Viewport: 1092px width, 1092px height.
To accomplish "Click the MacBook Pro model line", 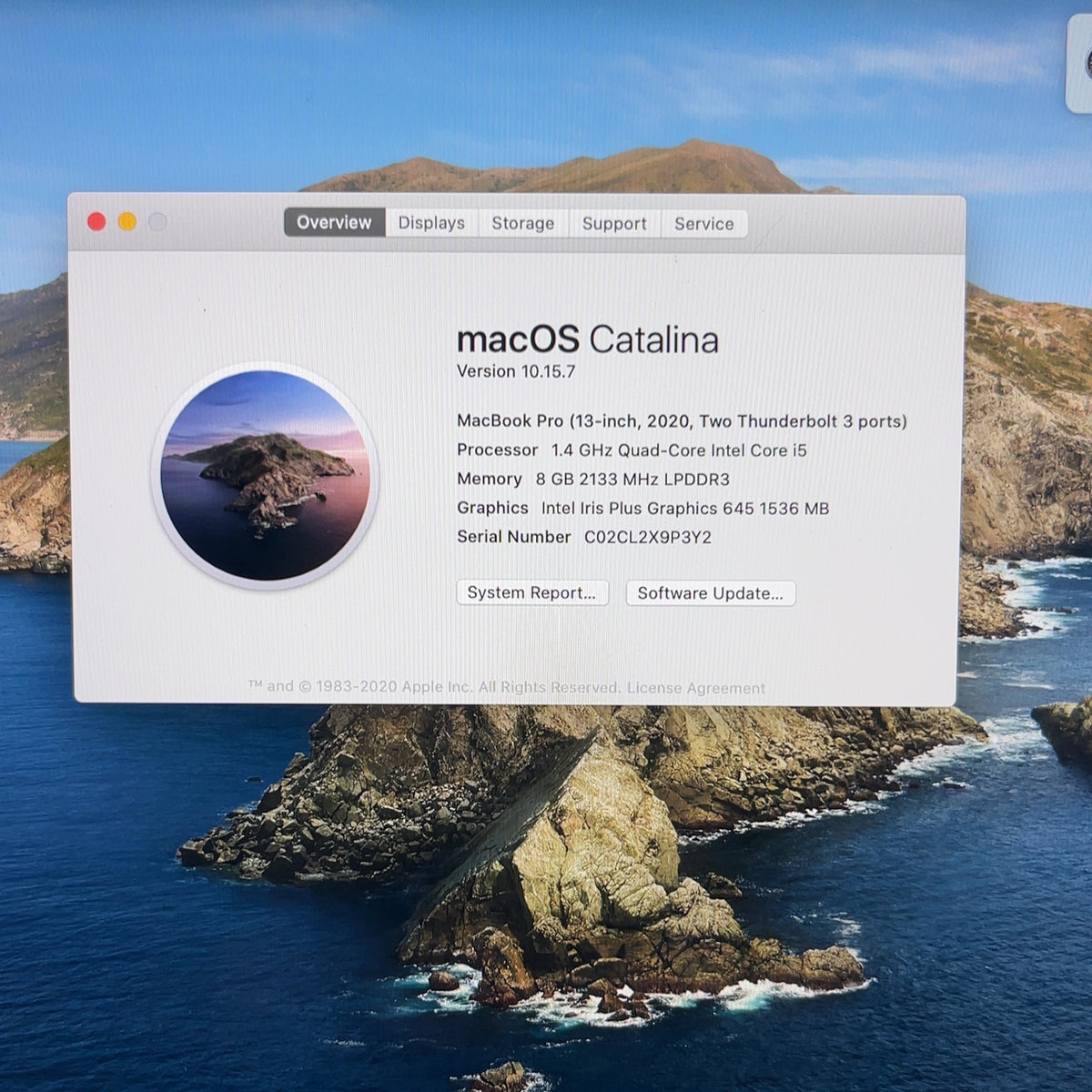I will tap(682, 421).
